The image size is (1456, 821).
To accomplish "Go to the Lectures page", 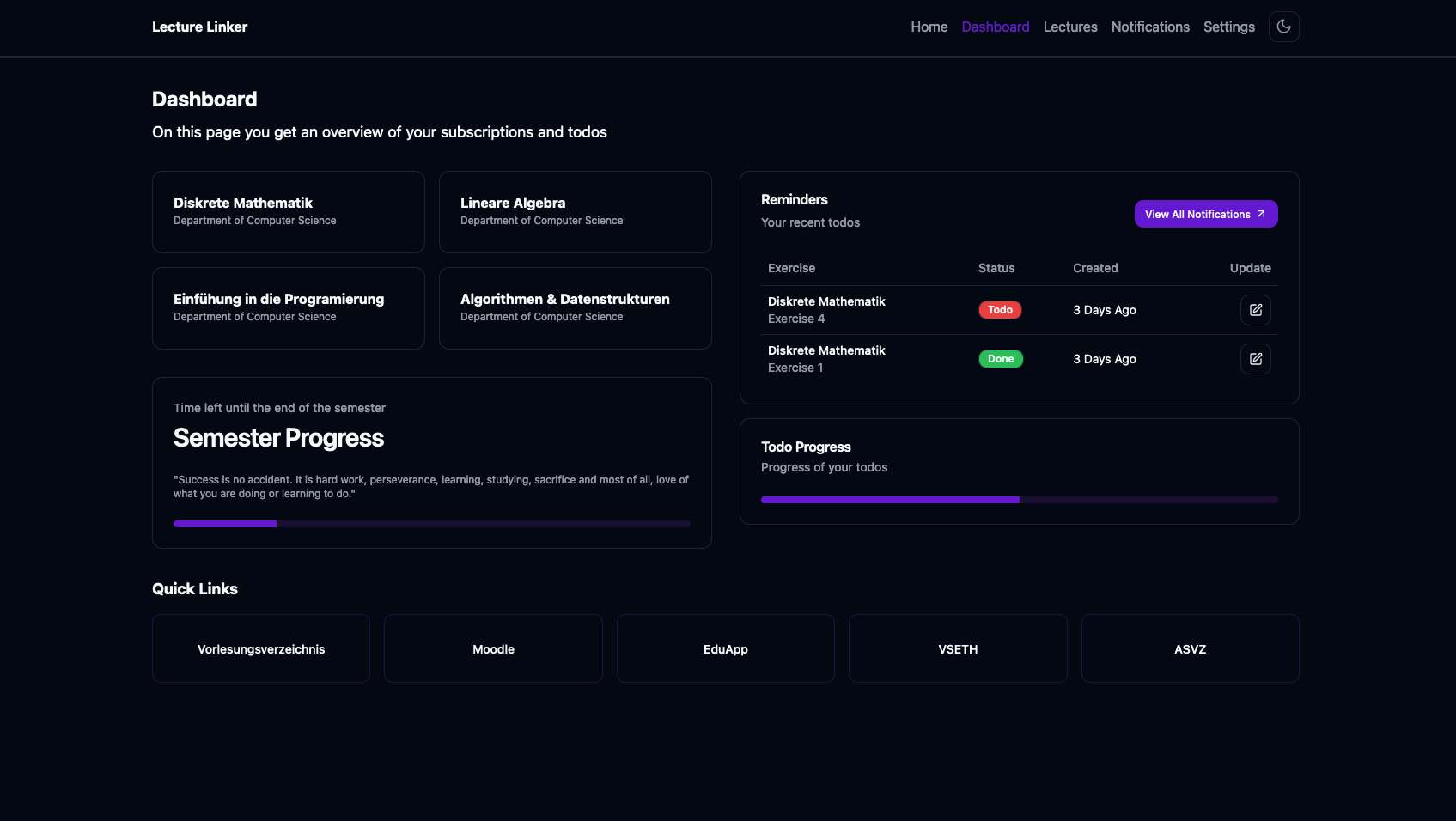I will (x=1069, y=27).
